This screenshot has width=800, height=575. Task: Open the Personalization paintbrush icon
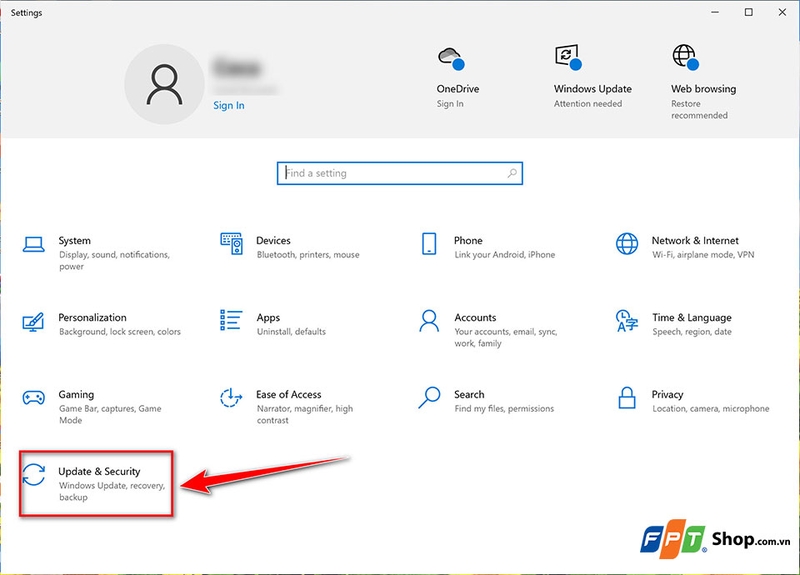33,322
